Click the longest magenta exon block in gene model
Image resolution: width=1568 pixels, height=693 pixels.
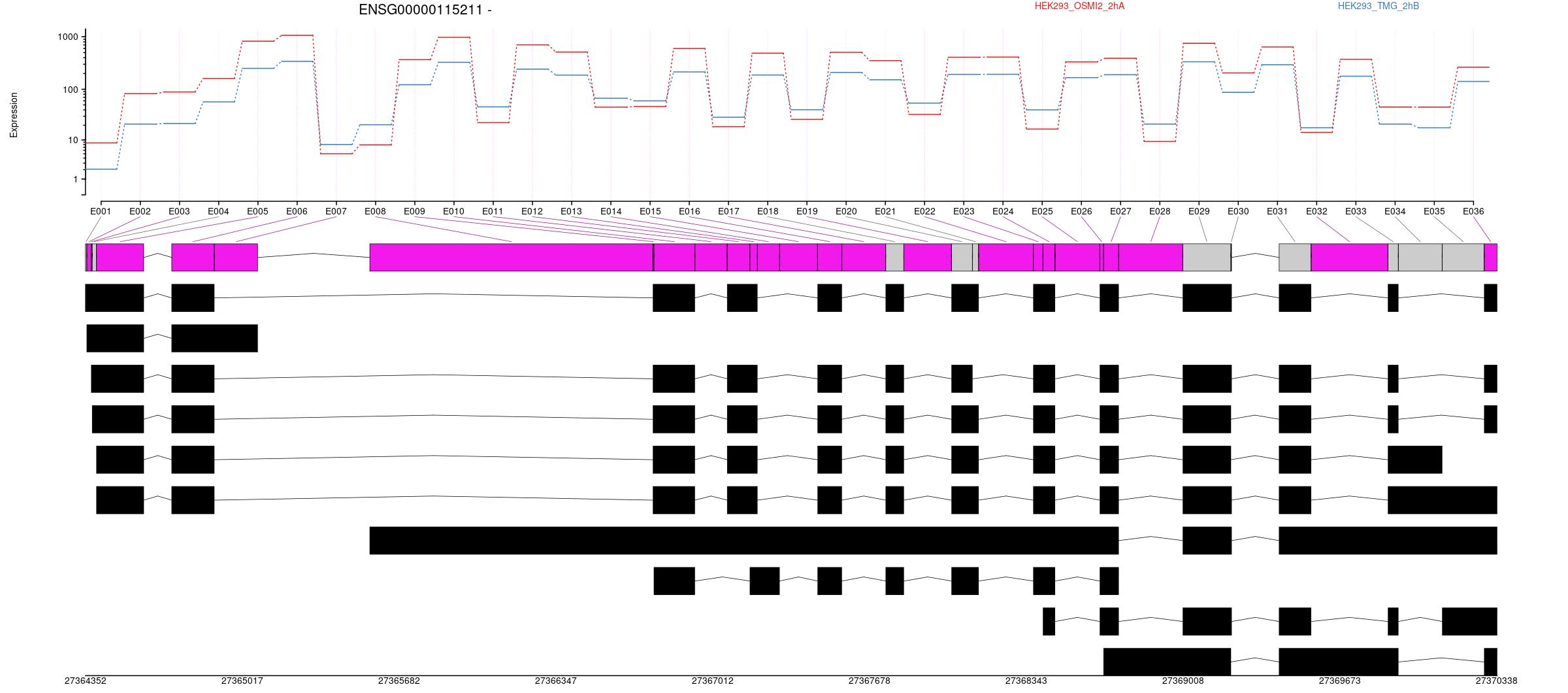coord(512,258)
